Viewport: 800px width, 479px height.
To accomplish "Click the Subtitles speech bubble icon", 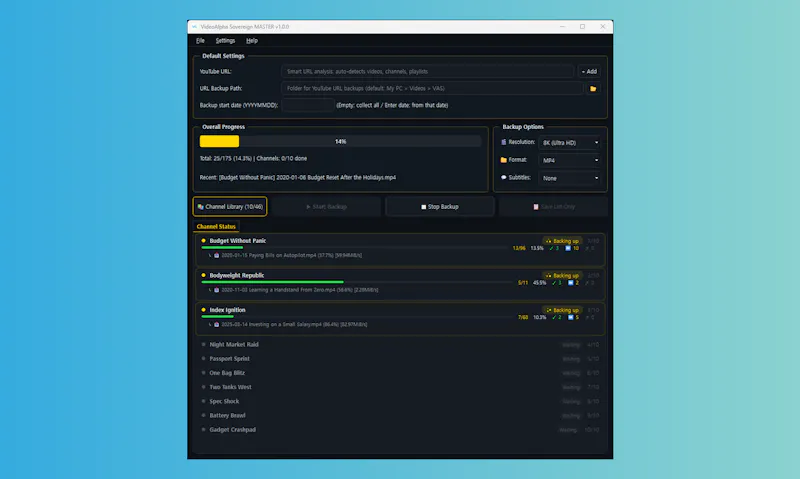I will click(504, 178).
